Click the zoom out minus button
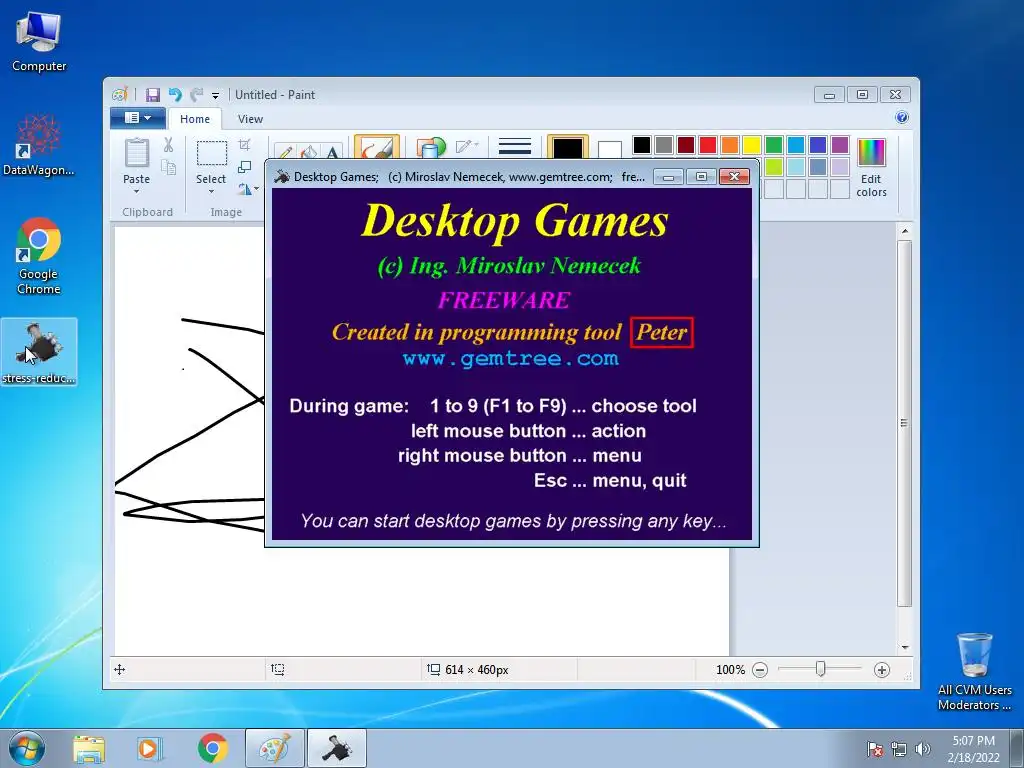The image size is (1024, 768). (760, 670)
